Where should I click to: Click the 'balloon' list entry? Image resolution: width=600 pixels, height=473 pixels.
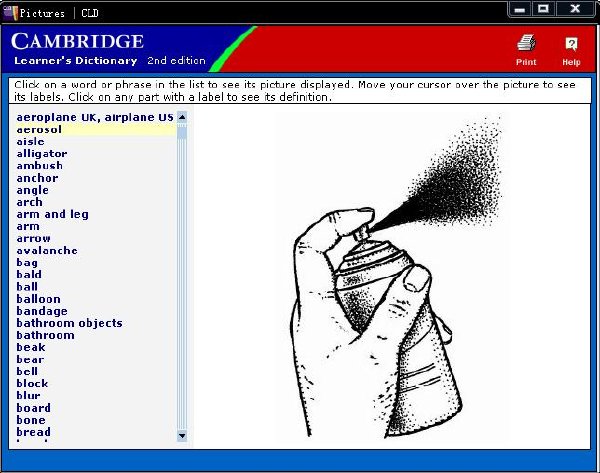(x=39, y=299)
